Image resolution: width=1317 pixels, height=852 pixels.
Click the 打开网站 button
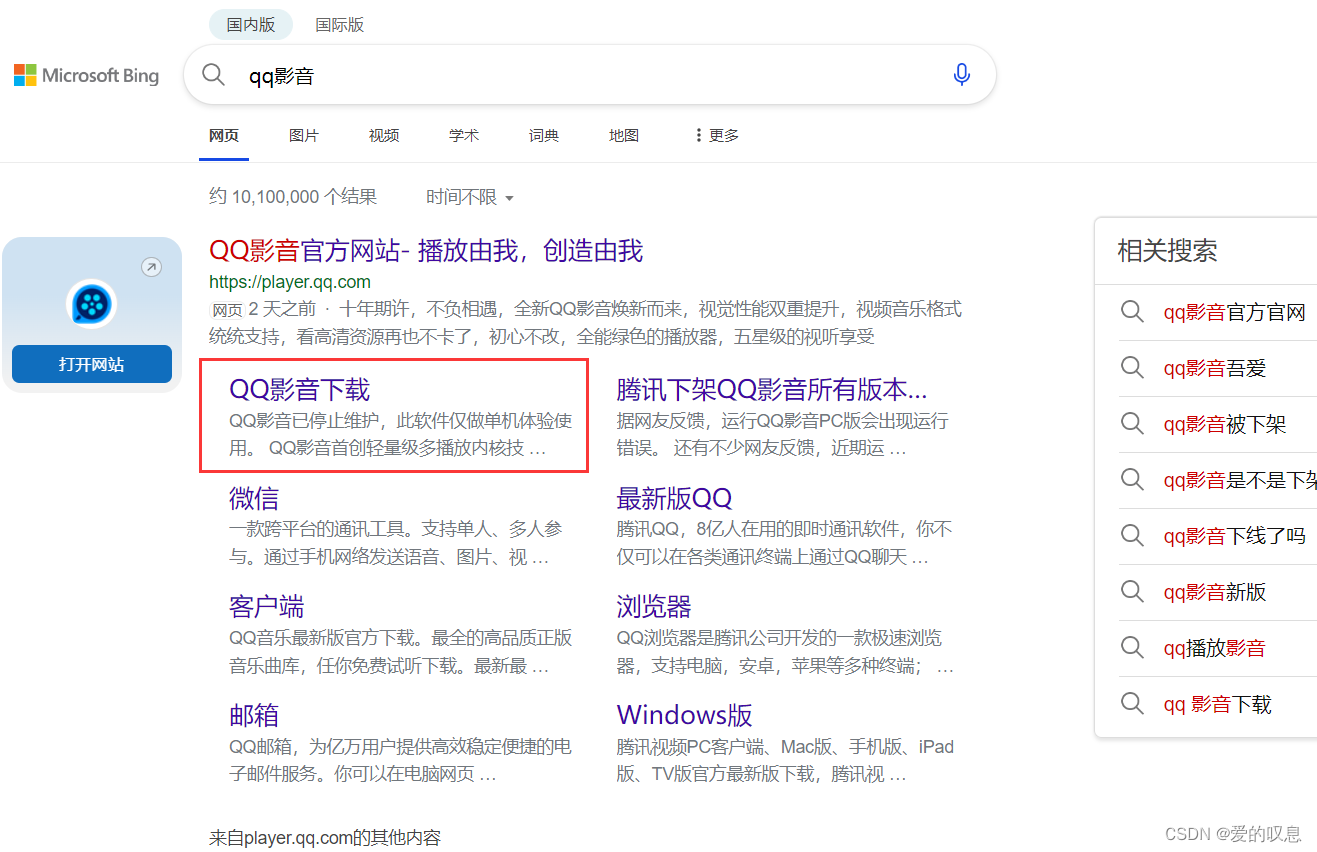tap(92, 364)
